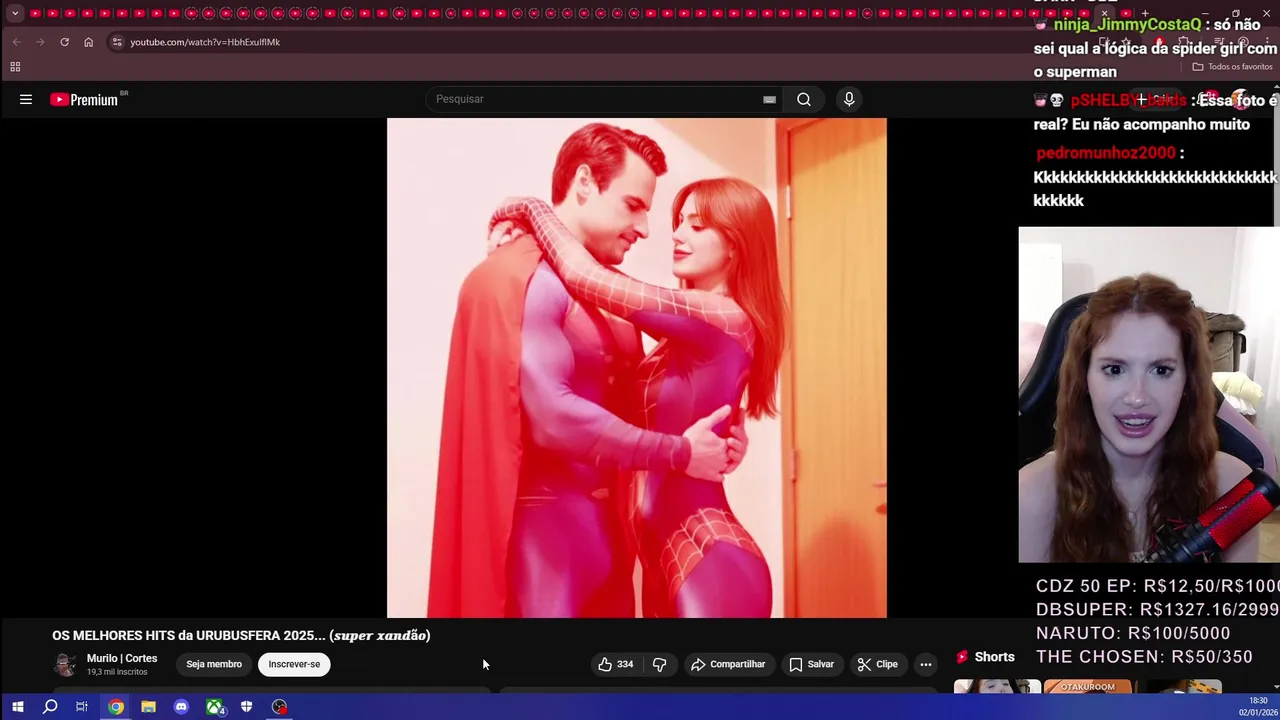Screen dimensions: 1280x720
Task: Open the on-screen keyboard icon in search box
Action: coord(769,99)
